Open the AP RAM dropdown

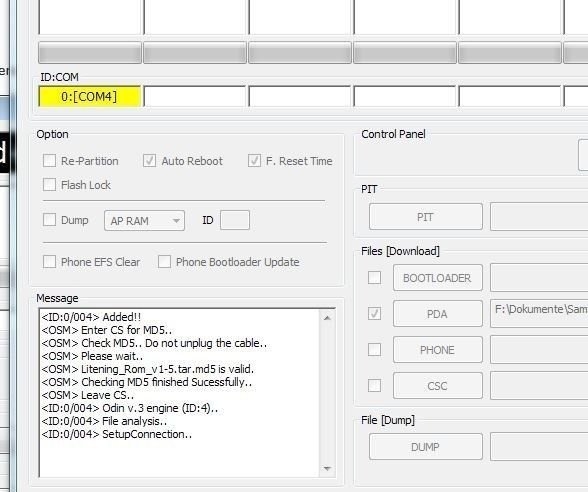tap(144, 220)
